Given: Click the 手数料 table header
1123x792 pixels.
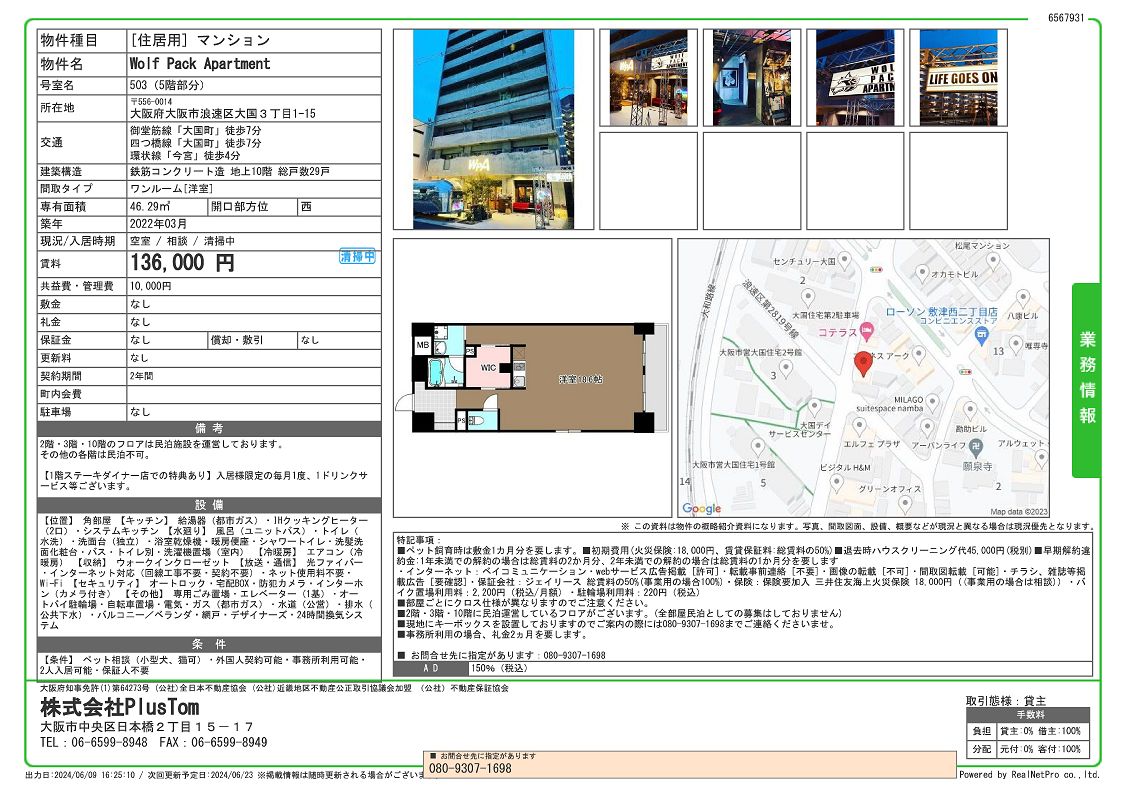Looking at the screenshot, I should point(1030,715).
